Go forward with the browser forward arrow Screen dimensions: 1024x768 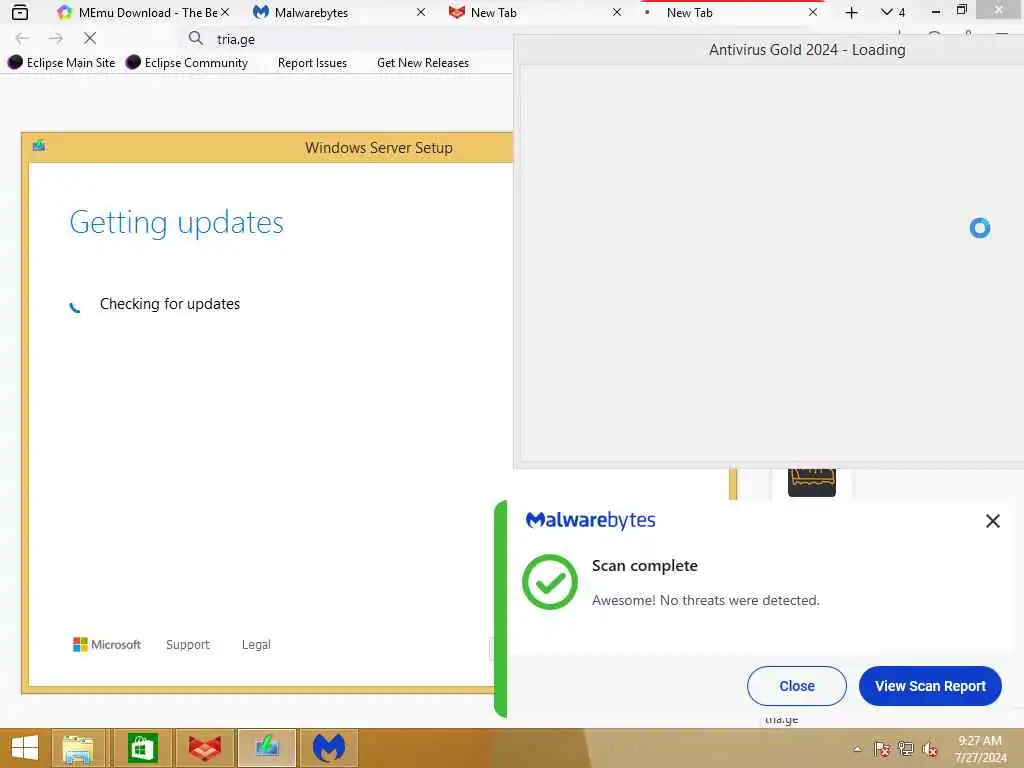(x=56, y=39)
